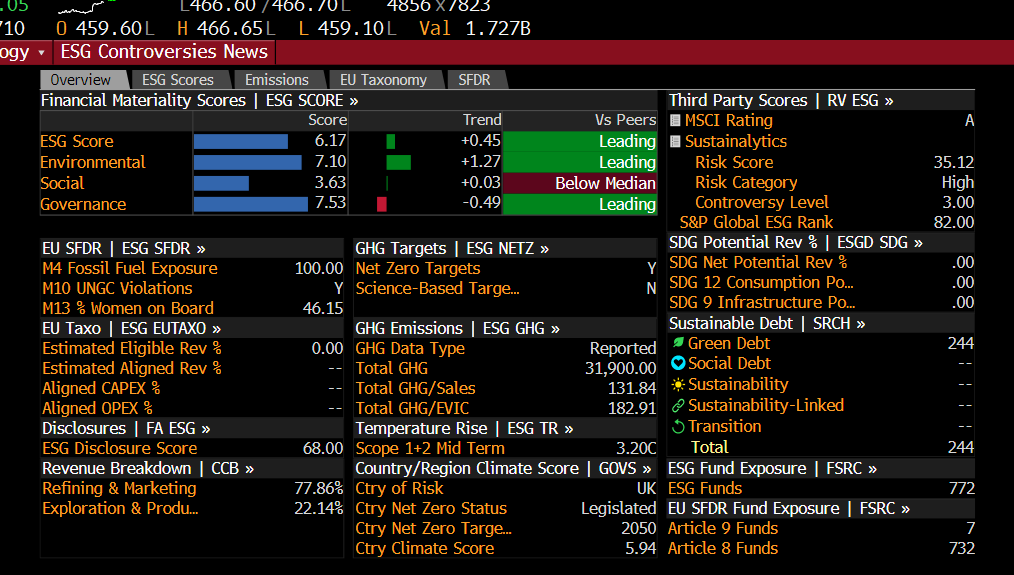Click the Sustainability-Linked chain icon
The image size is (1014, 575).
(678, 406)
